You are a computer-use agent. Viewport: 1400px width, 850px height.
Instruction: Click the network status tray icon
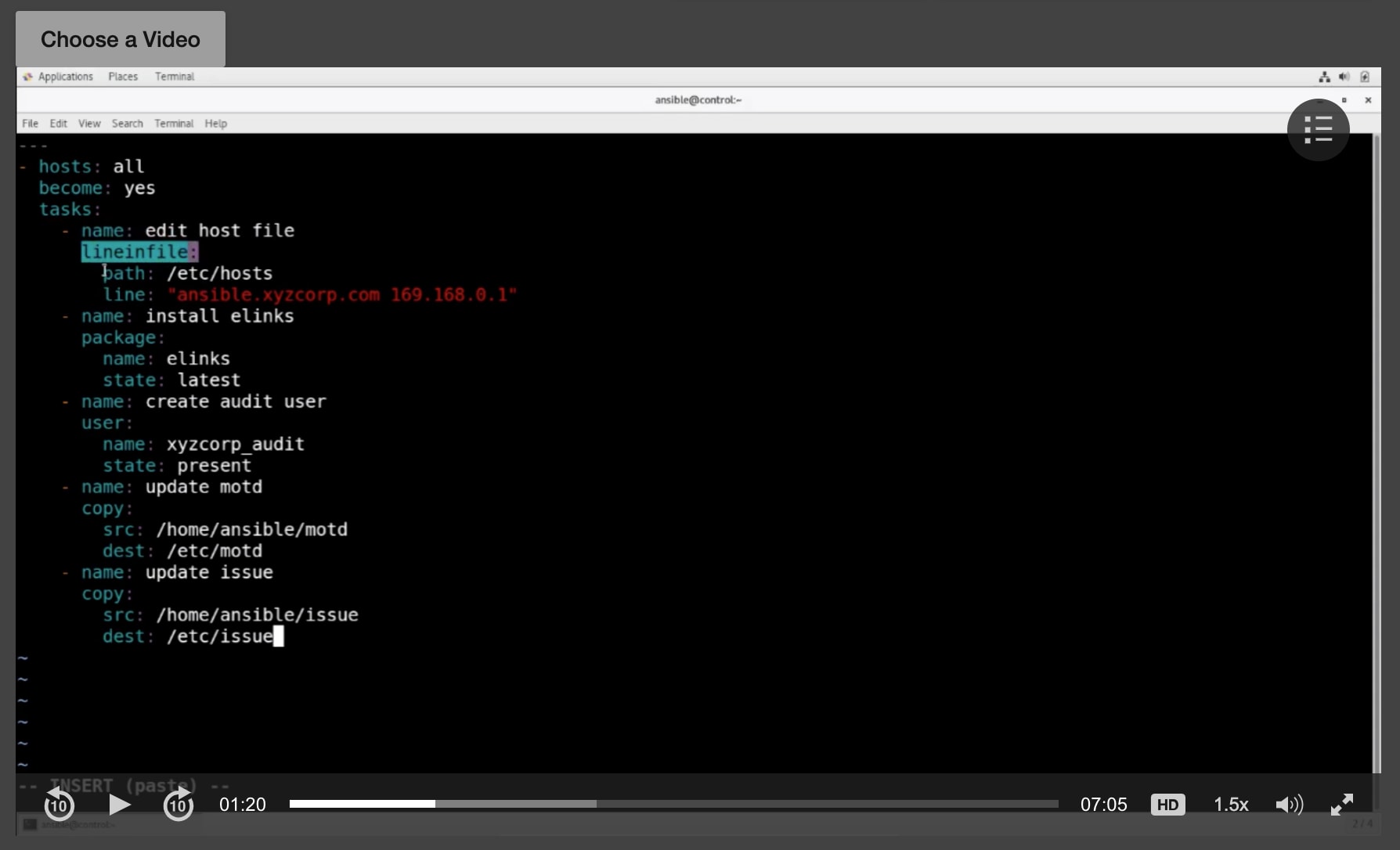pos(1325,77)
